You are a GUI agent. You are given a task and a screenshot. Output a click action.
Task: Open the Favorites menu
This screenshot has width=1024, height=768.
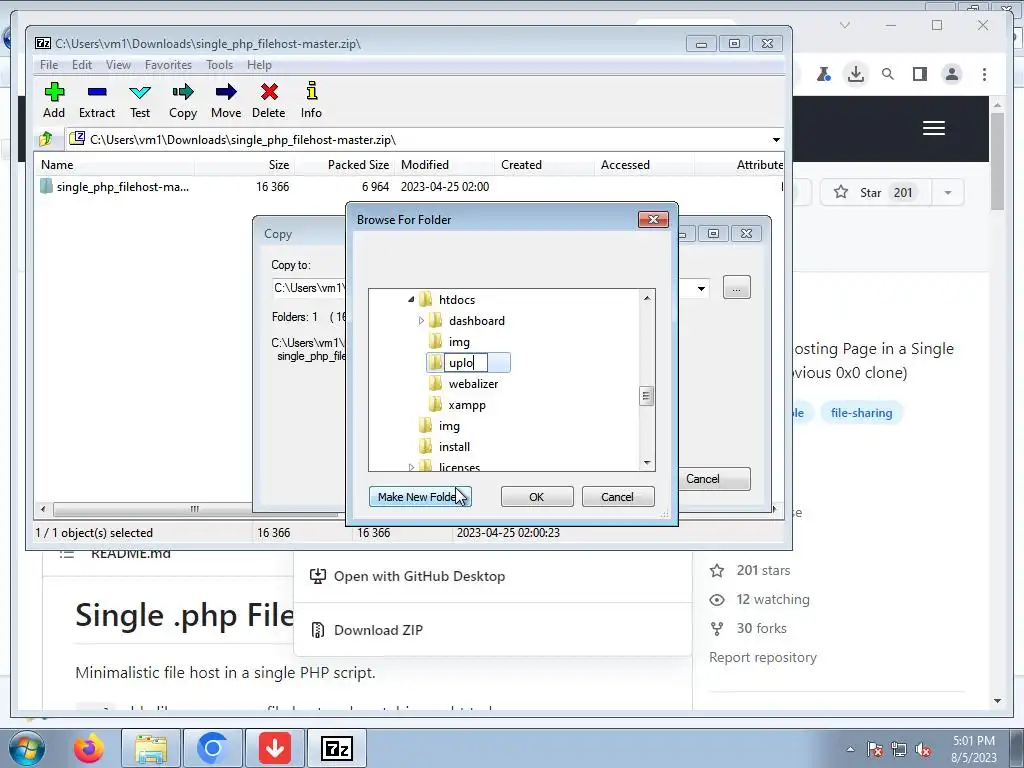click(168, 65)
